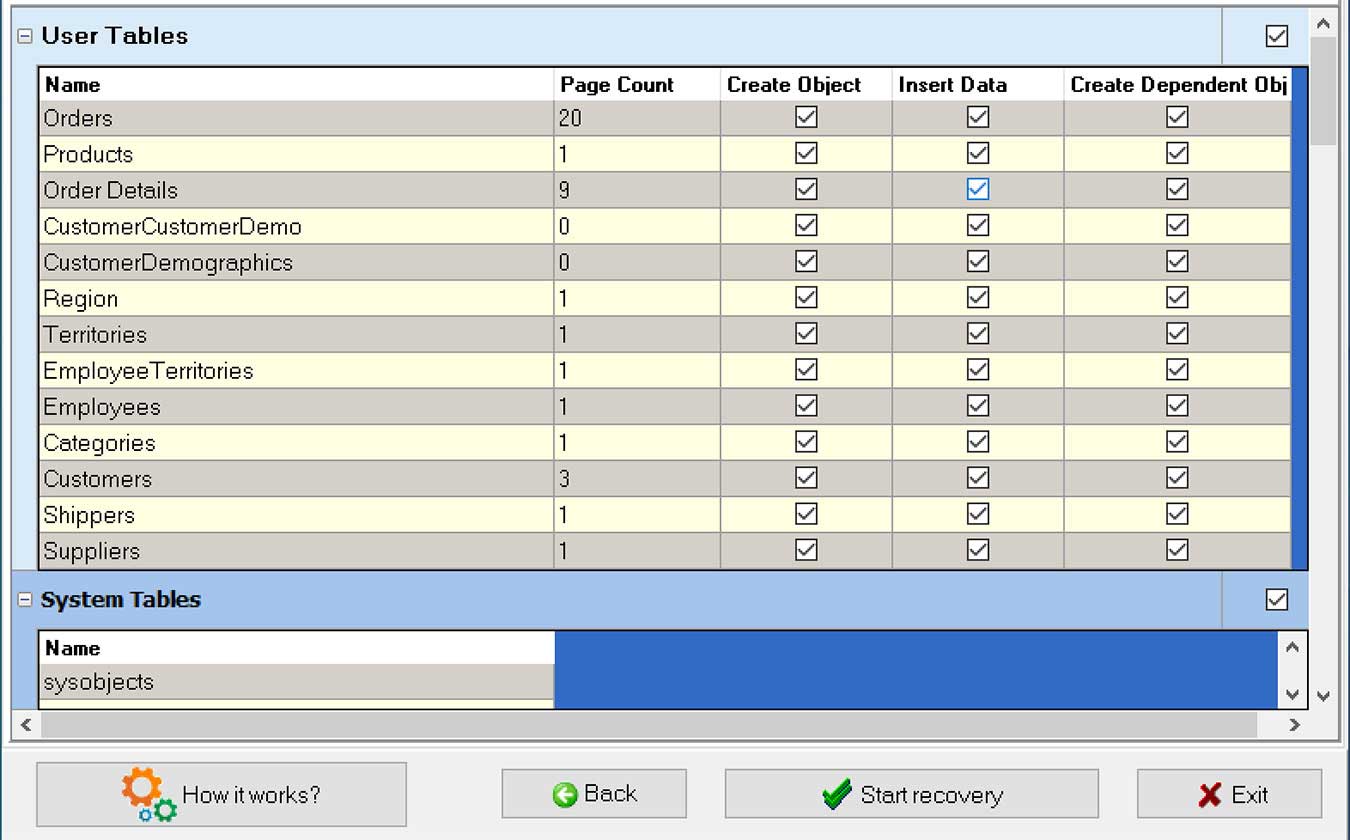Disable Create Dependent Obj for Customers
The image size is (1350, 840).
pos(1177,478)
